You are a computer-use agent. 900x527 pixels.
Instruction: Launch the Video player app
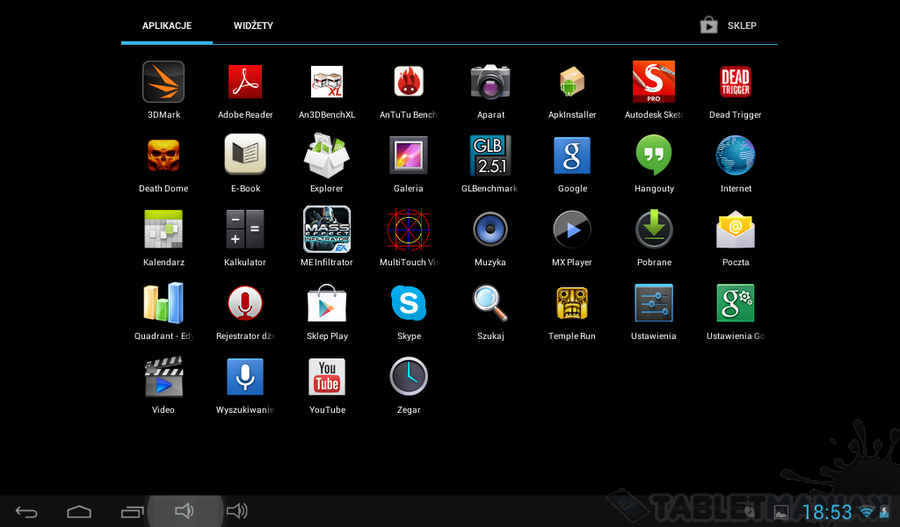tap(164, 377)
